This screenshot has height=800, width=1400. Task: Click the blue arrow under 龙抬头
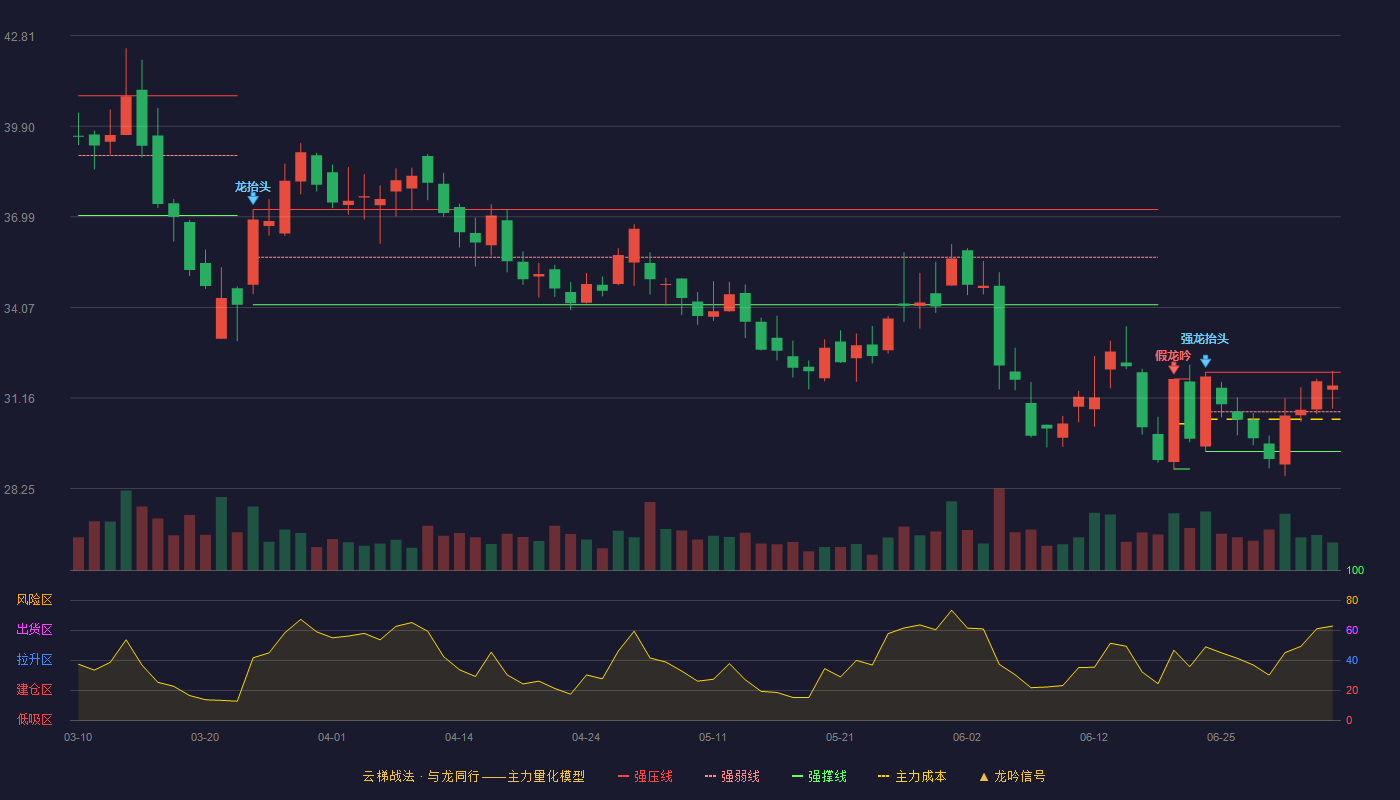(x=253, y=199)
